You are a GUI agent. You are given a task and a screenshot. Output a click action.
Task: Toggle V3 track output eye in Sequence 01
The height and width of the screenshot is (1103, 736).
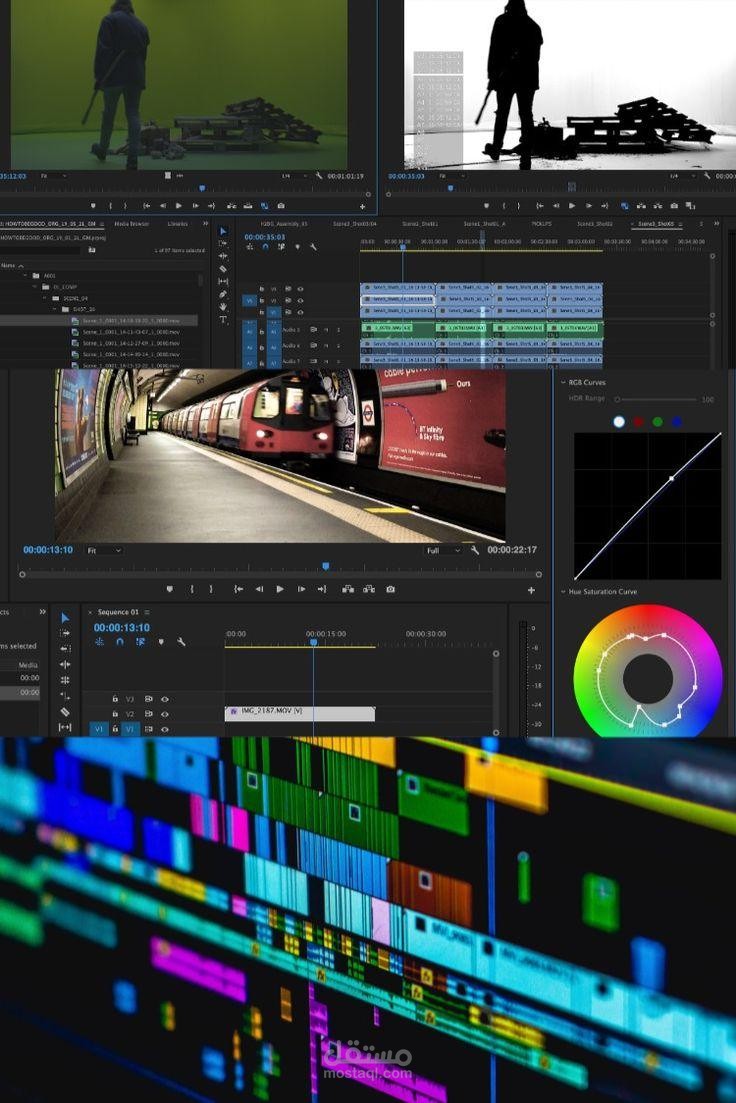165,699
